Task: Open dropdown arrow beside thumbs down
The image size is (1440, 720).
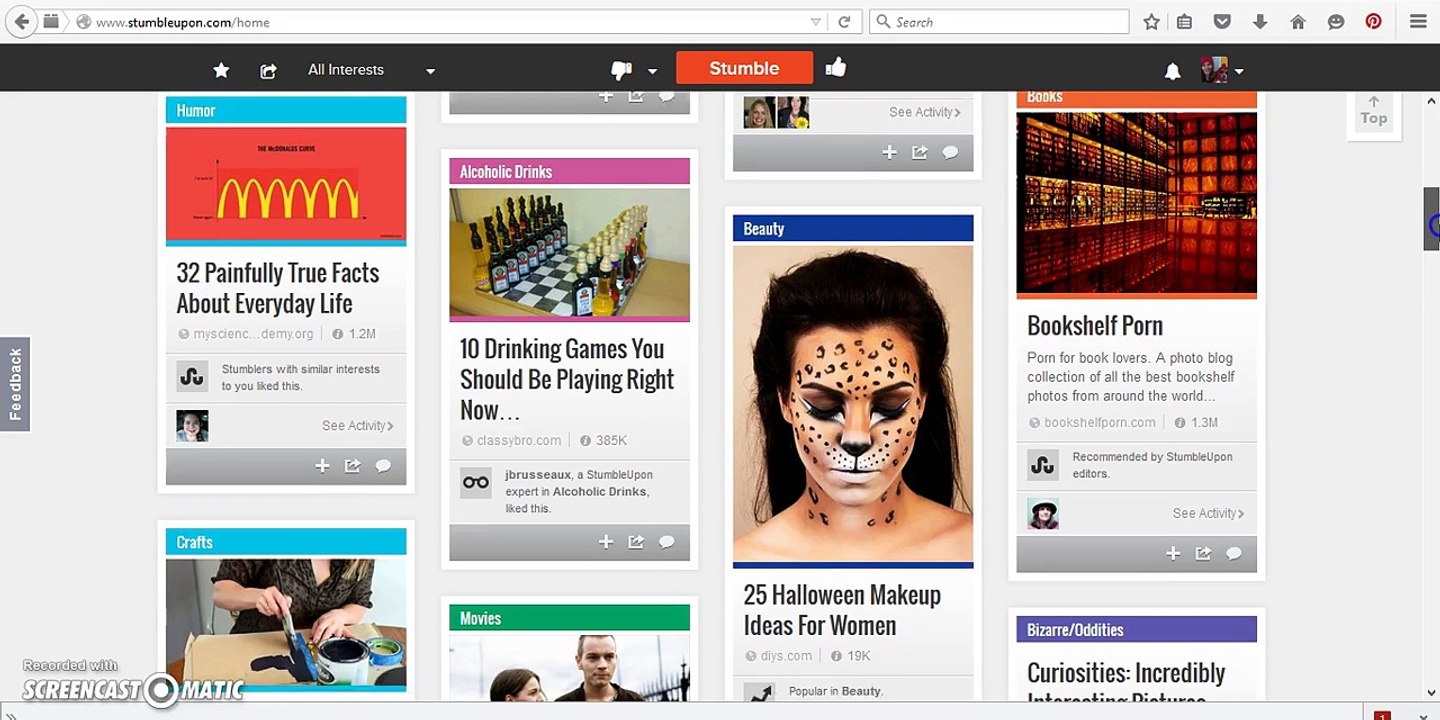Action: click(x=653, y=71)
